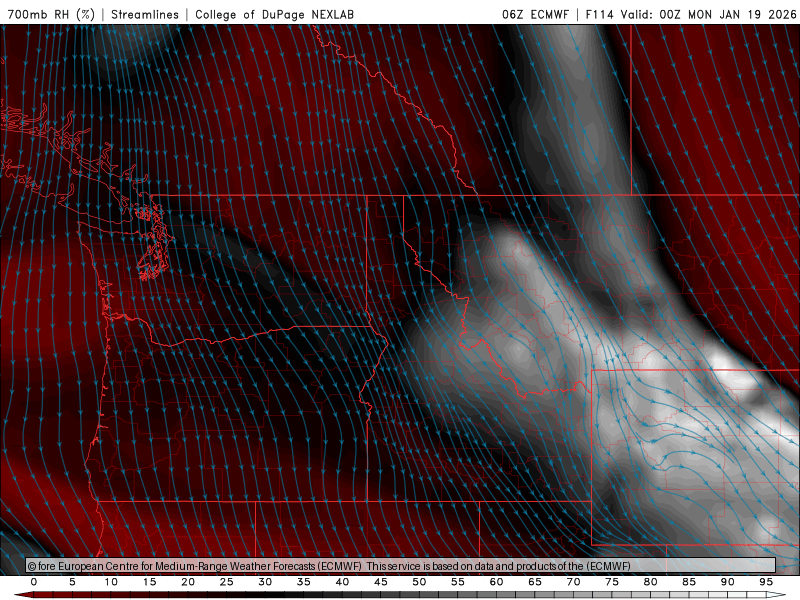This screenshot has height=600, width=800.
Task: Click legend value '40' on the scale
Action: tap(342, 582)
